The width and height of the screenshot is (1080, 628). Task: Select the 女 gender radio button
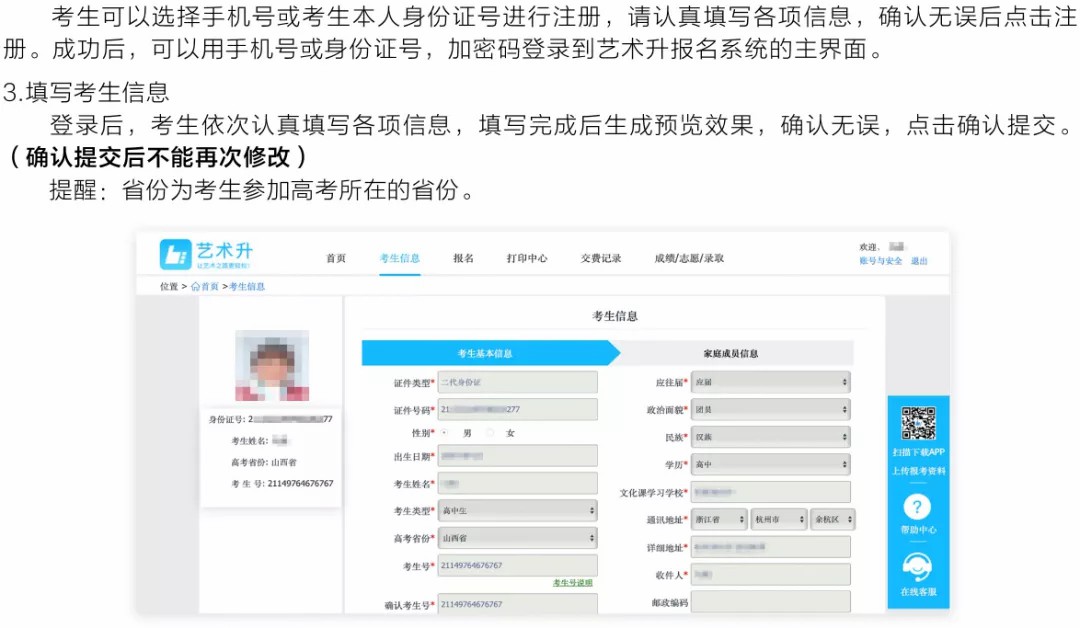490,433
